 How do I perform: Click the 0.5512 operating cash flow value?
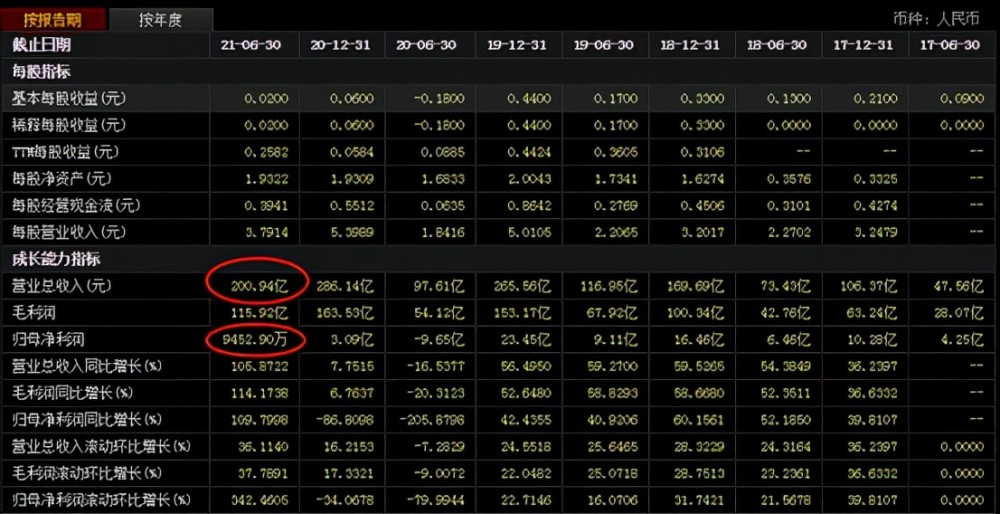click(353, 206)
